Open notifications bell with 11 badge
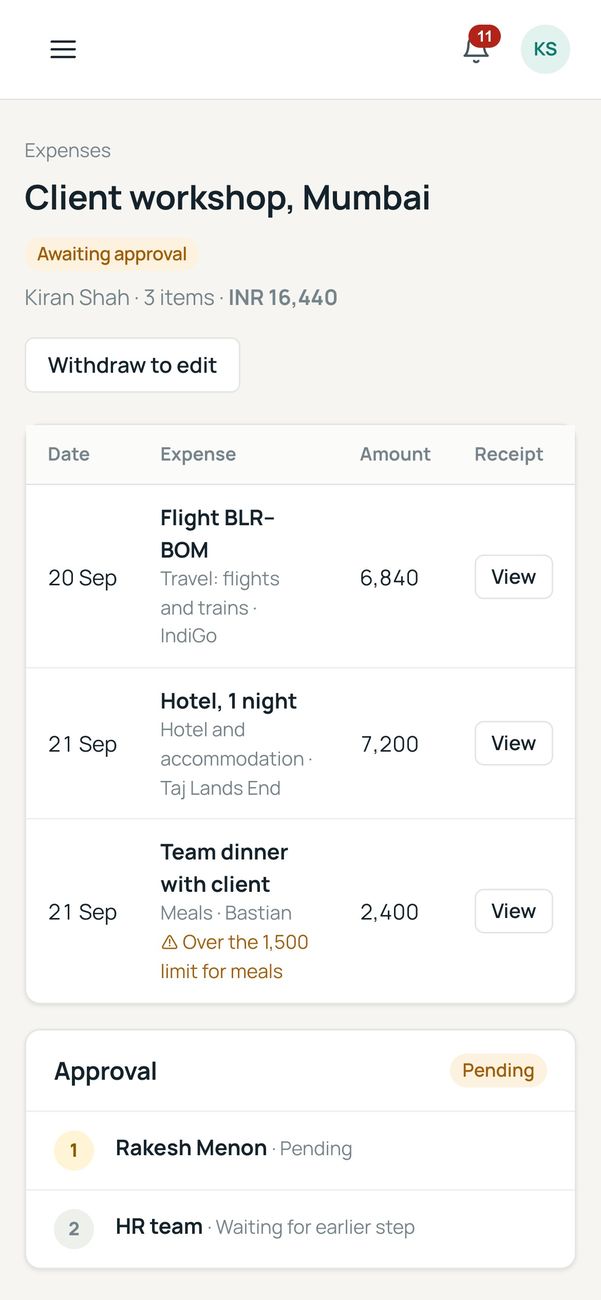Image resolution: width=601 pixels, height=1300 pixels. (477, 49)
